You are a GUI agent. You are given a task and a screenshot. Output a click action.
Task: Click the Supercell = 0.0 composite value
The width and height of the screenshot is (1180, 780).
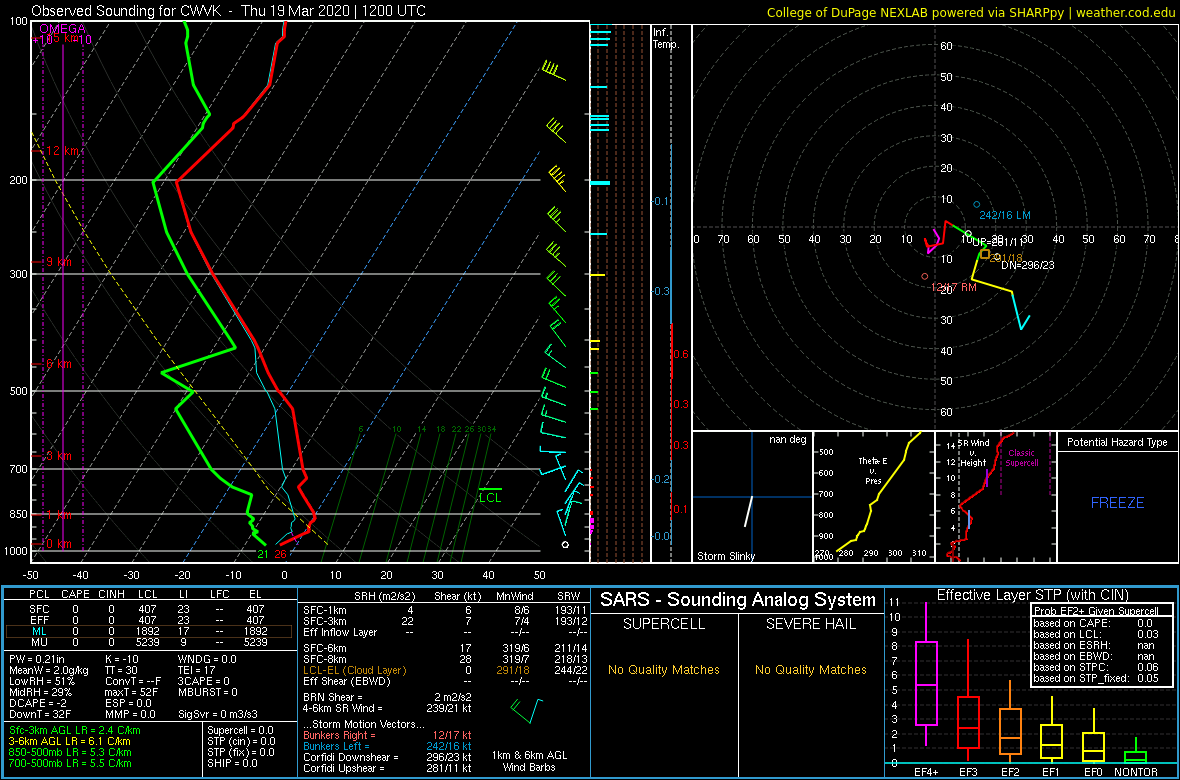pyautogui.click(x=242, y=731)
